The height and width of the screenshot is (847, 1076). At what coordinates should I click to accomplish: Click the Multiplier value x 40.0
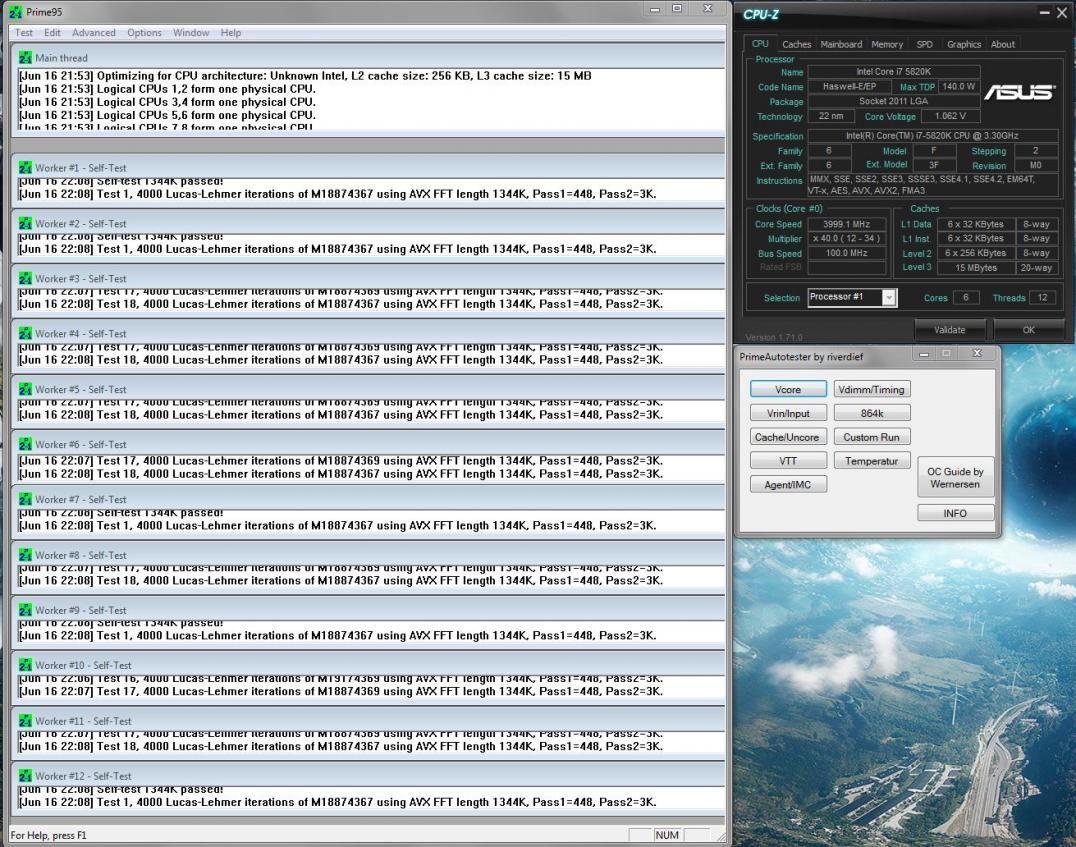[846, 239]
